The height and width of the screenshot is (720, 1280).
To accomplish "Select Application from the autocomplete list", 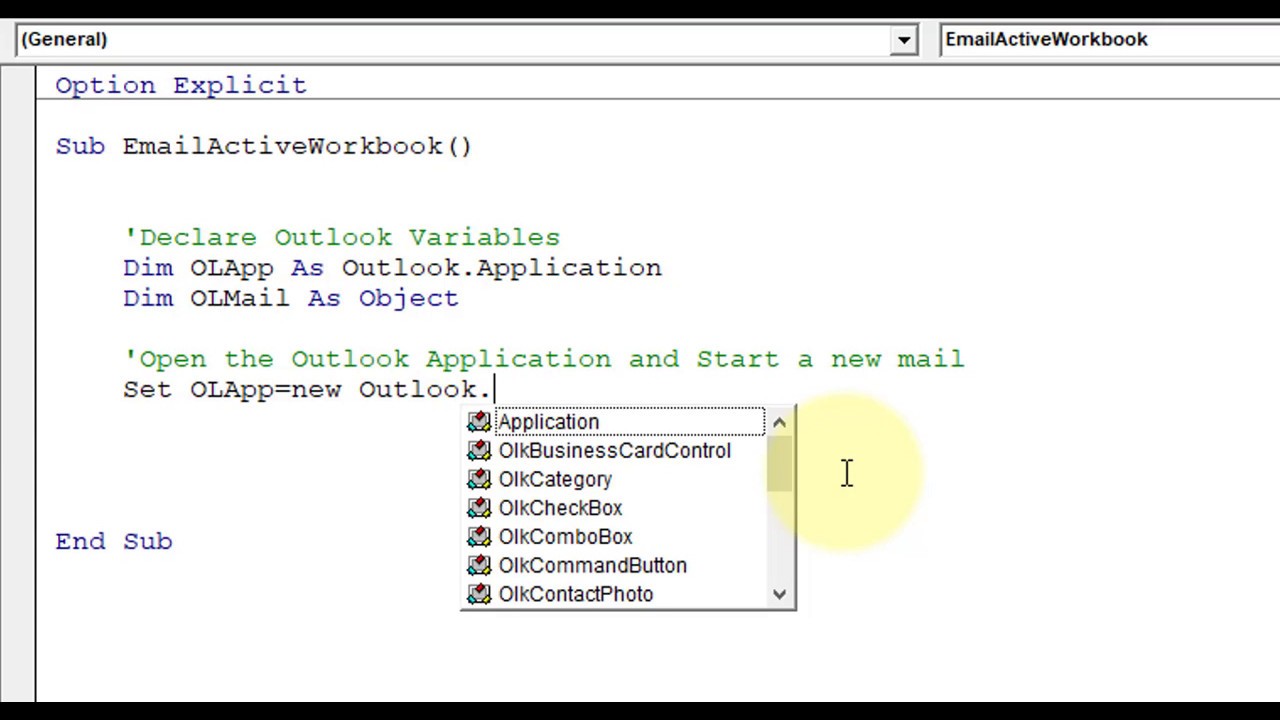I will tap(548, 422).
